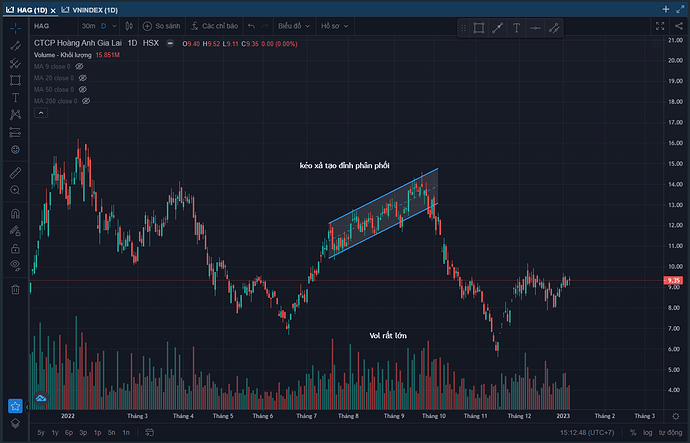This screenshot has height=443, width=690.
Task: Enter fullscreen chart mode
Action: pyautogui.click(x=660, y=26)
